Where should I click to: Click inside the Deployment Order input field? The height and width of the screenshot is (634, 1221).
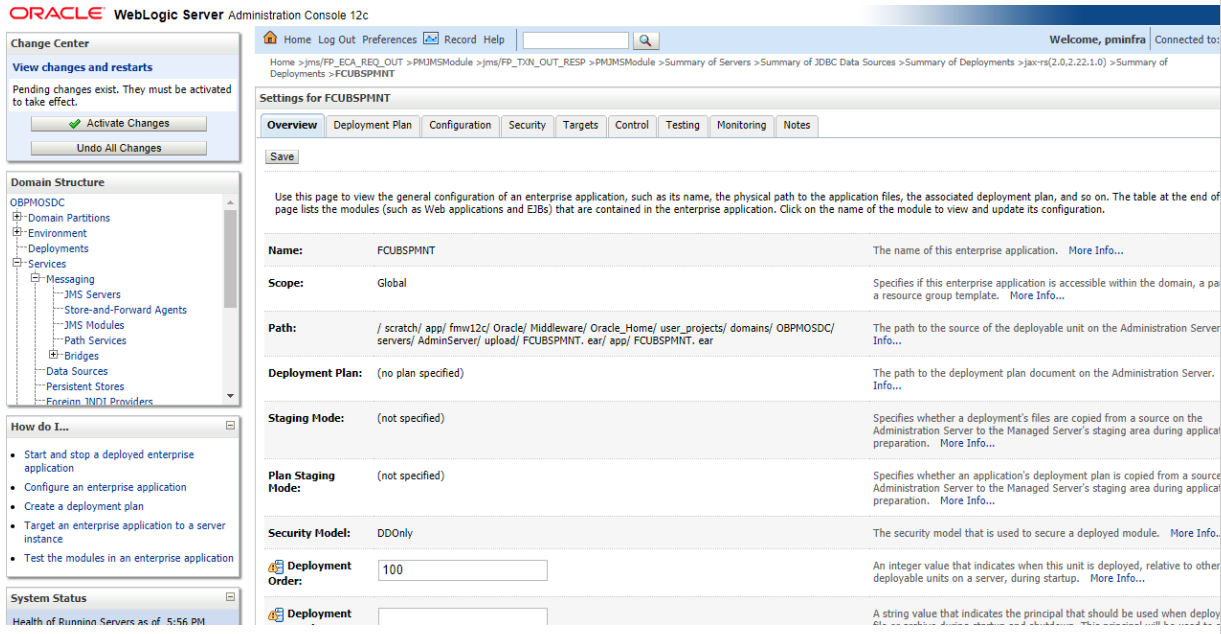pyautogui.click(x=462, y=569)
